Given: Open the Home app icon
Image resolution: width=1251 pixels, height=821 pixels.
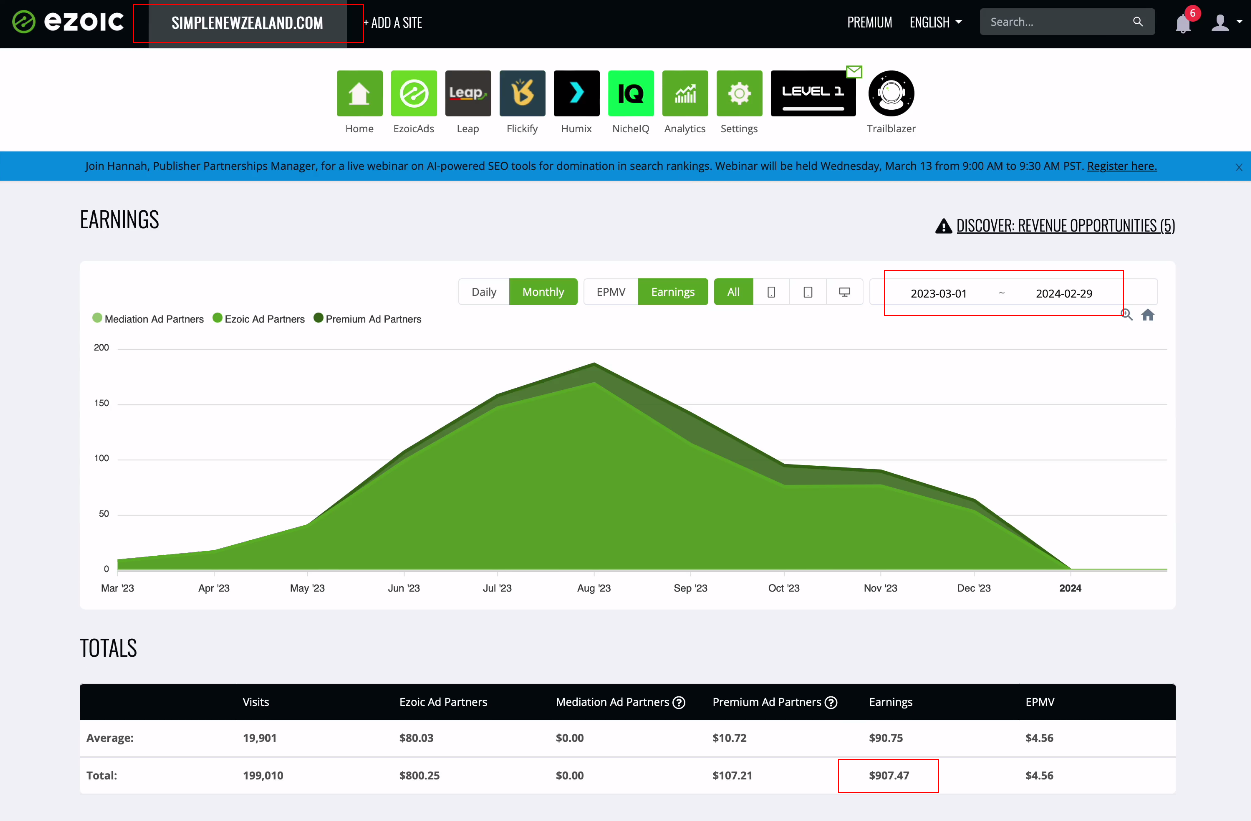Looking at the screenshot, I should pyautogui.click(x=359, y=93).
